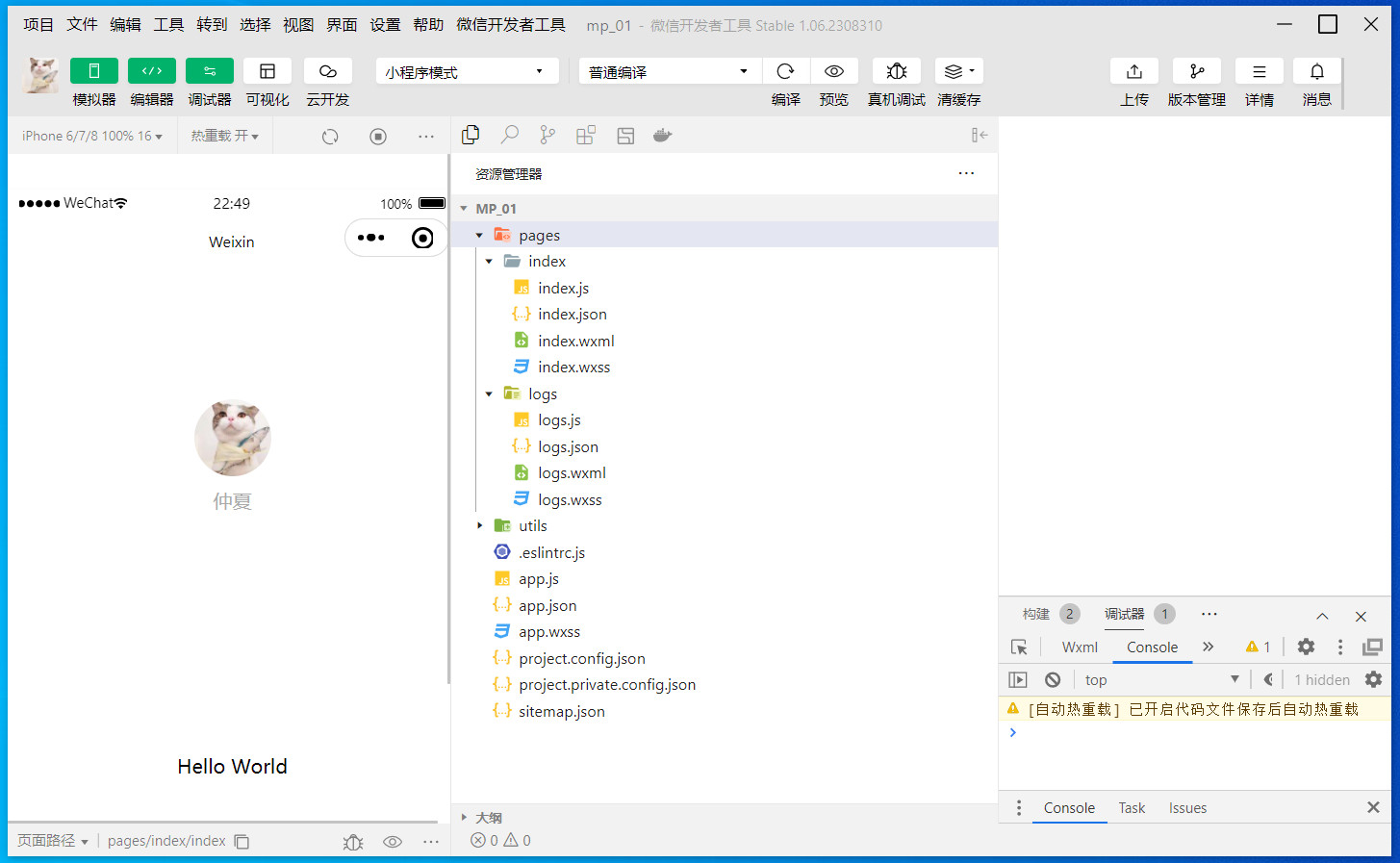Viewport: 1400px width, 863px height.
Task: Click the mini-program capsule menu dots
Action: pyautogui.click(x=370, y=238)
